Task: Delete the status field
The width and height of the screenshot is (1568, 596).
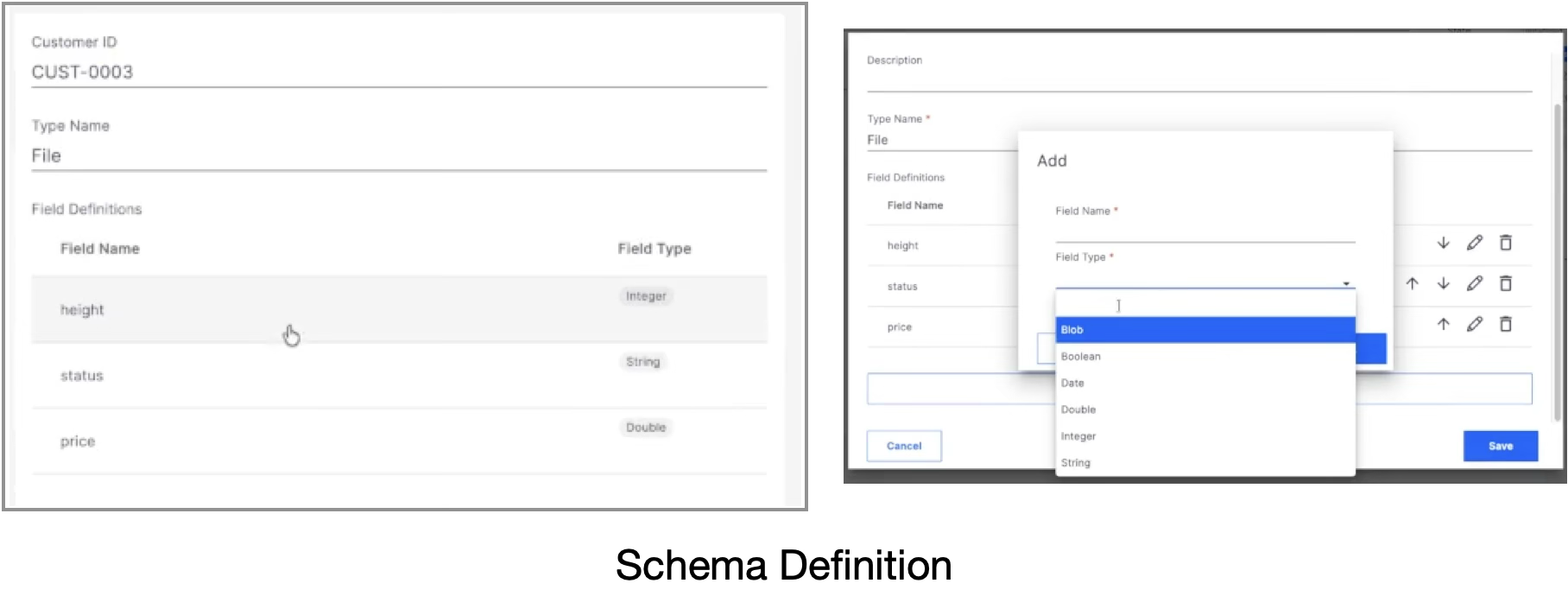Action: 1506,283
